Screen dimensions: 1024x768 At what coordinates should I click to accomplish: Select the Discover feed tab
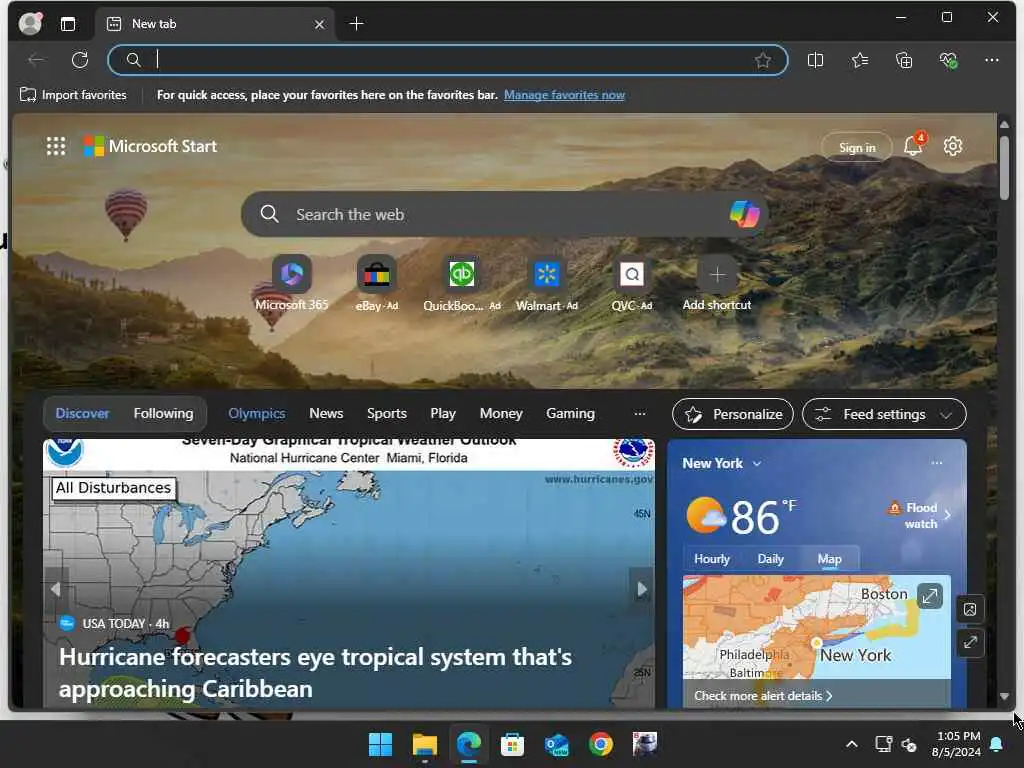[x=82, y=413]
